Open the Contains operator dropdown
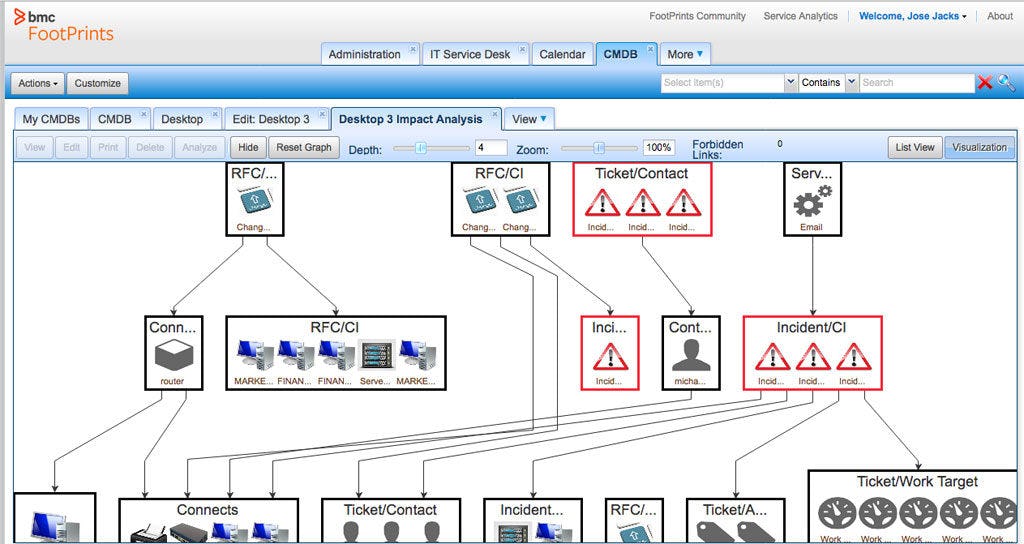This screenshot has width=1024, height=544. point(852,82)
